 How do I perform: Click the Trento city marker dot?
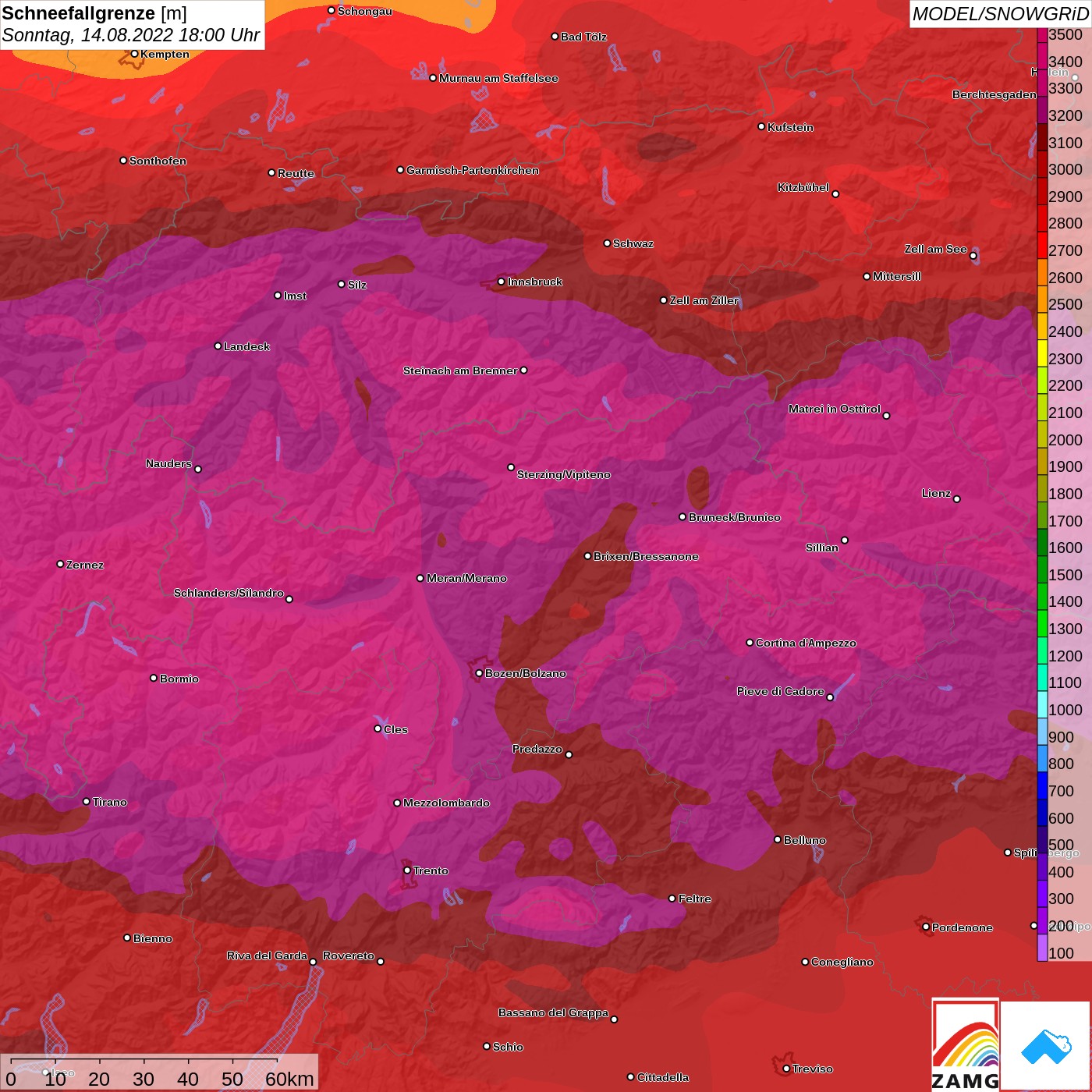coord(406,870)
